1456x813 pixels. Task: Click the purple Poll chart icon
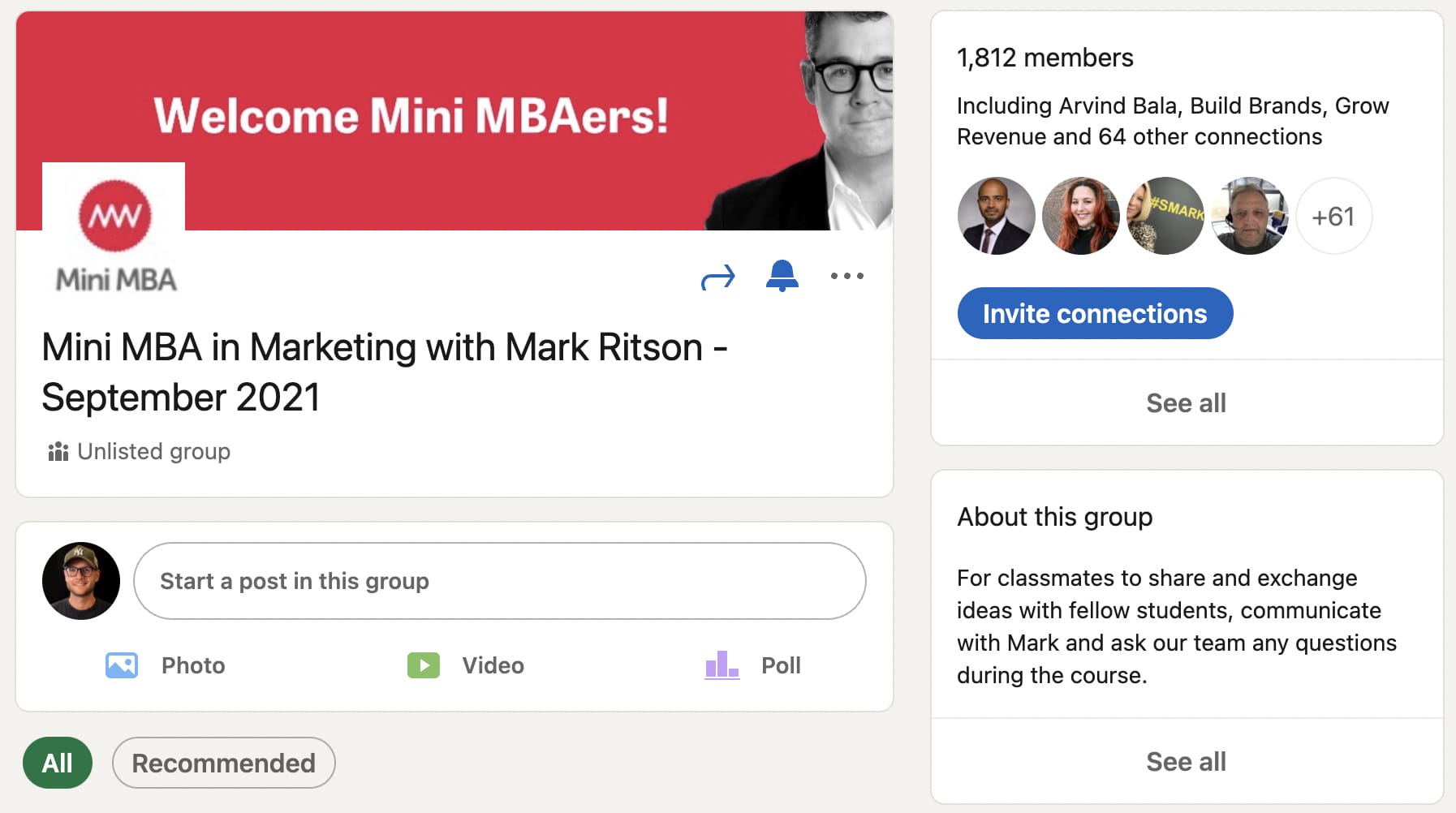[722, 665]
